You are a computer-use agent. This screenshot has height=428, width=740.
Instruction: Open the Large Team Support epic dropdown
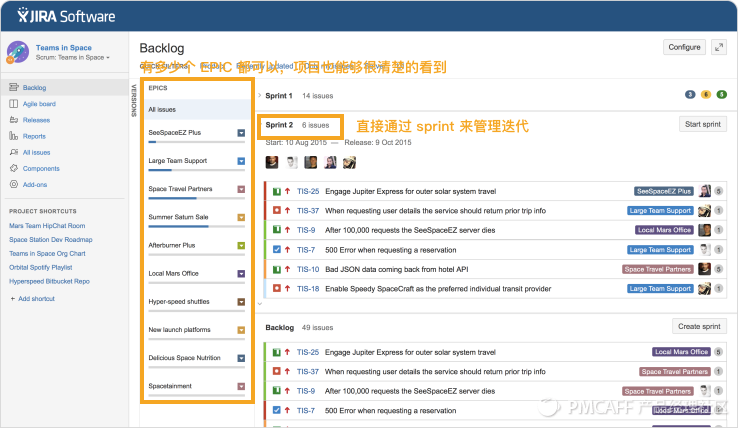point(241,161)
